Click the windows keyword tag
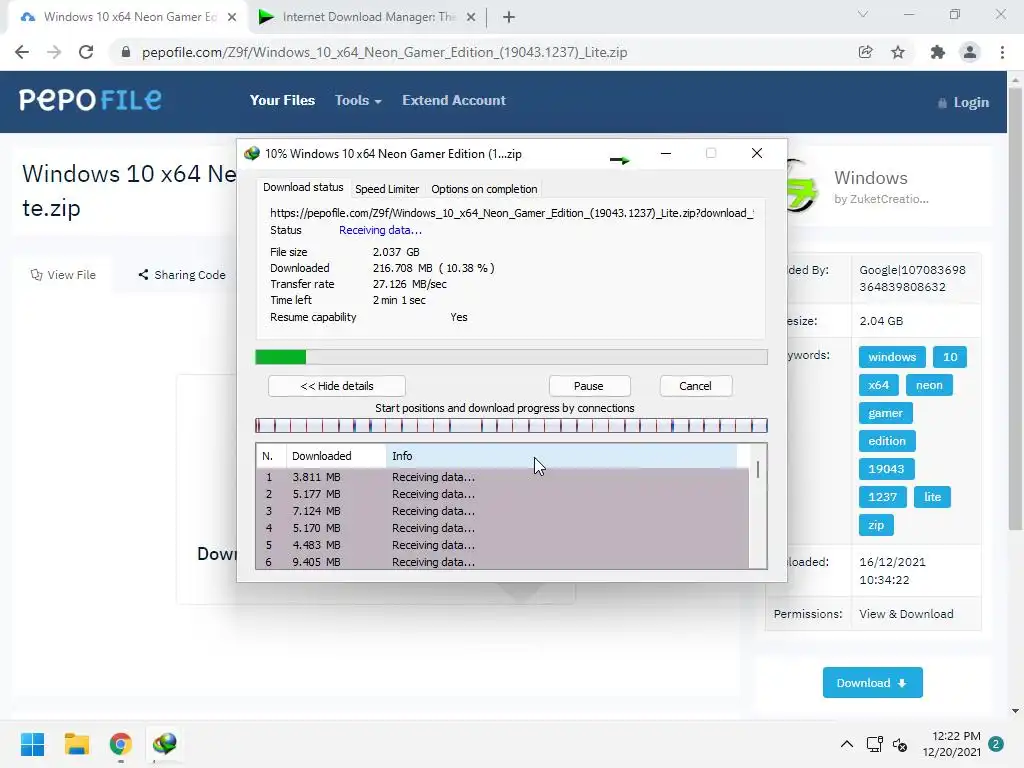 pos(892,357)
